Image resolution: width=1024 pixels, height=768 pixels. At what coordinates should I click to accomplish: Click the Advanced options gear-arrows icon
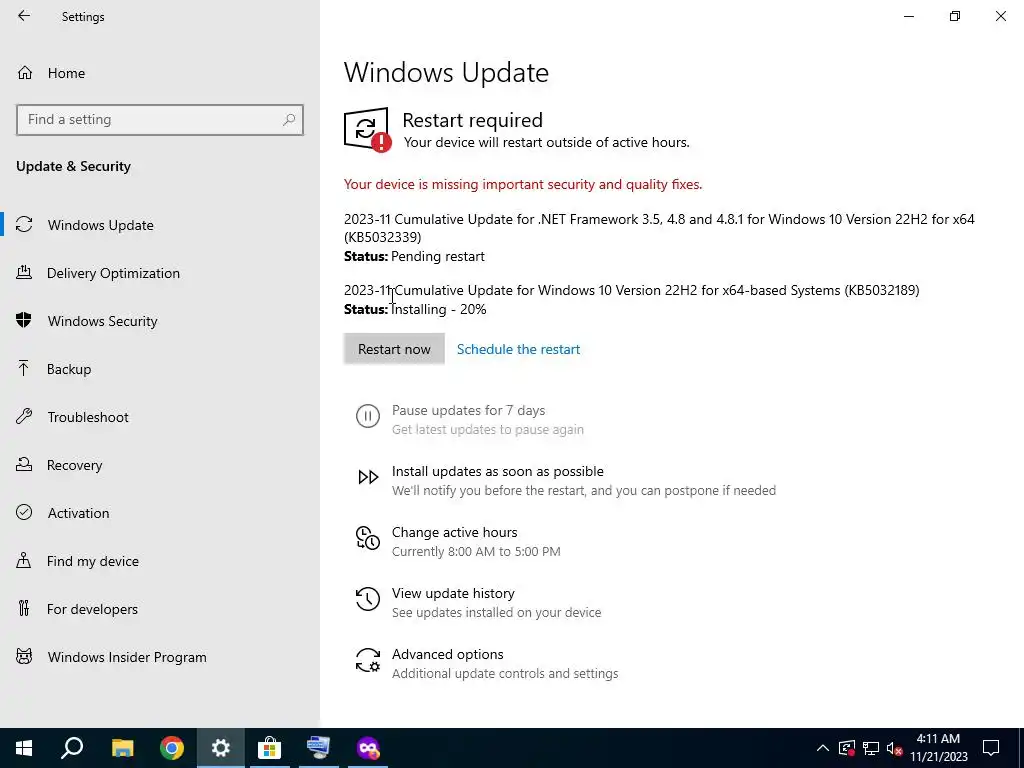[368, 660]
